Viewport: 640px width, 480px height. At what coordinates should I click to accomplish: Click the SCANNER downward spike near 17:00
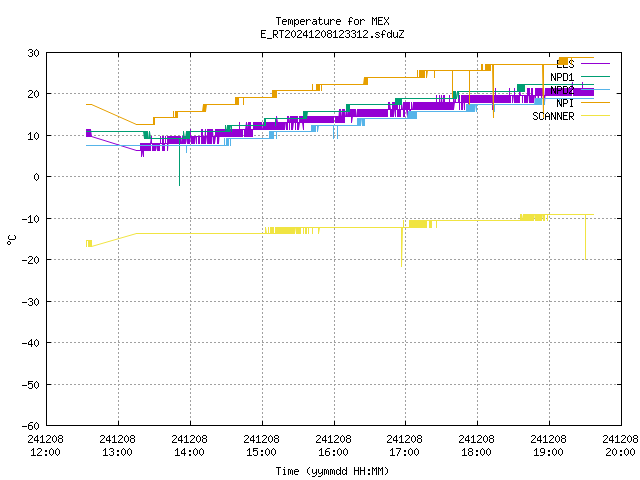pyautogui.click(x=402, y=249)
